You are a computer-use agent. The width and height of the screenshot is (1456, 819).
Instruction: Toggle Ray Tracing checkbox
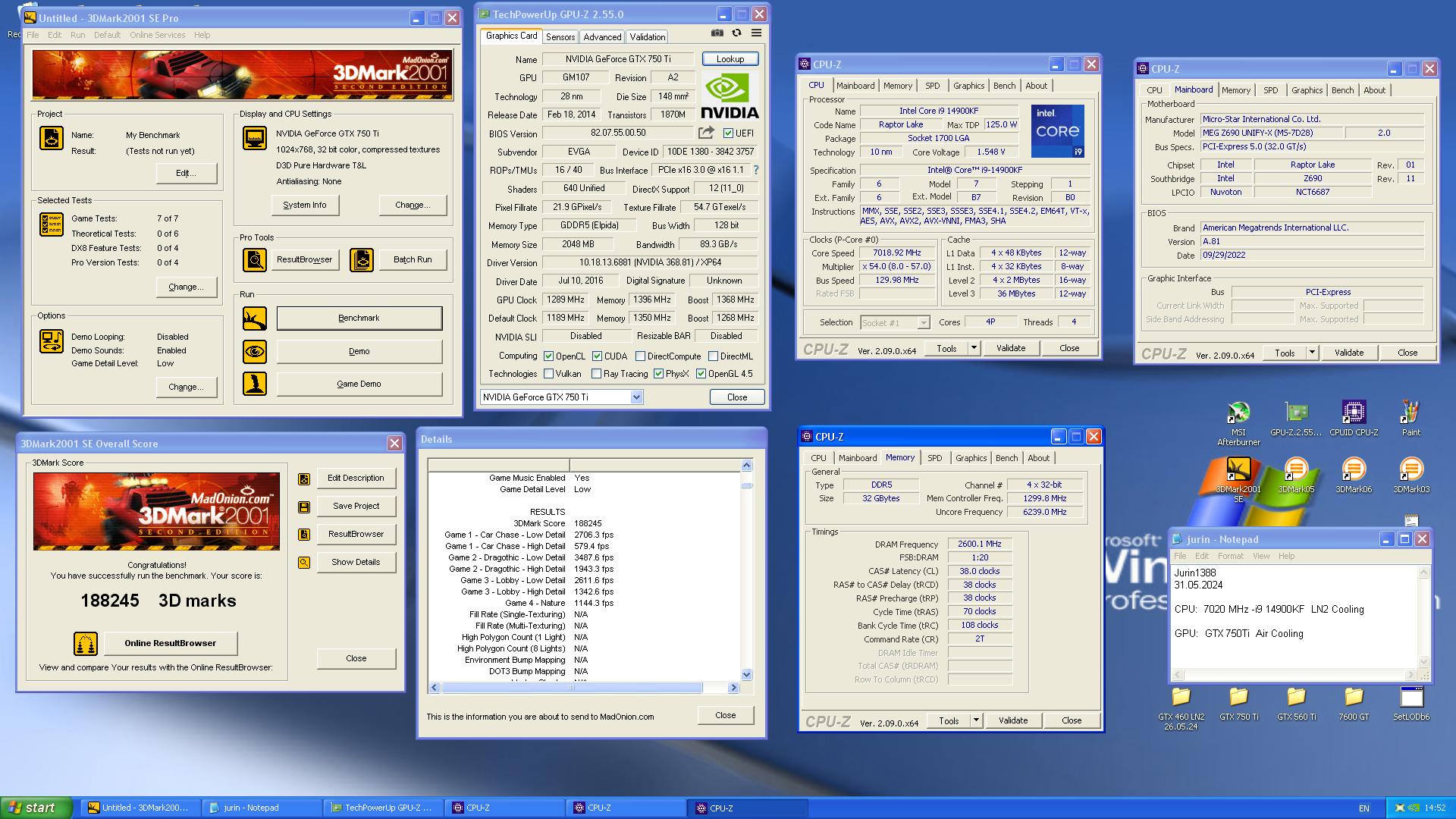(596, 373)
